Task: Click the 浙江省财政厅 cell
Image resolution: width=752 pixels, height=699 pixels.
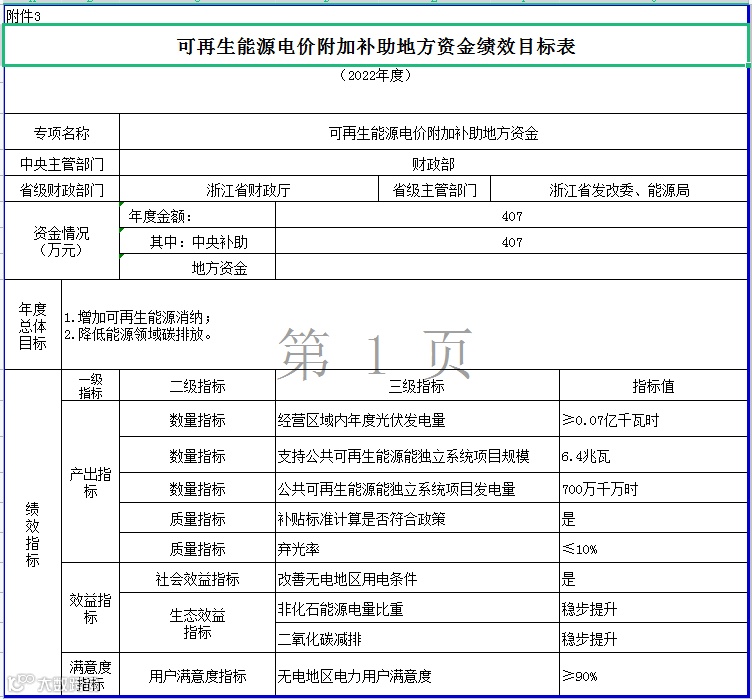Action: [x=249, y=189]
